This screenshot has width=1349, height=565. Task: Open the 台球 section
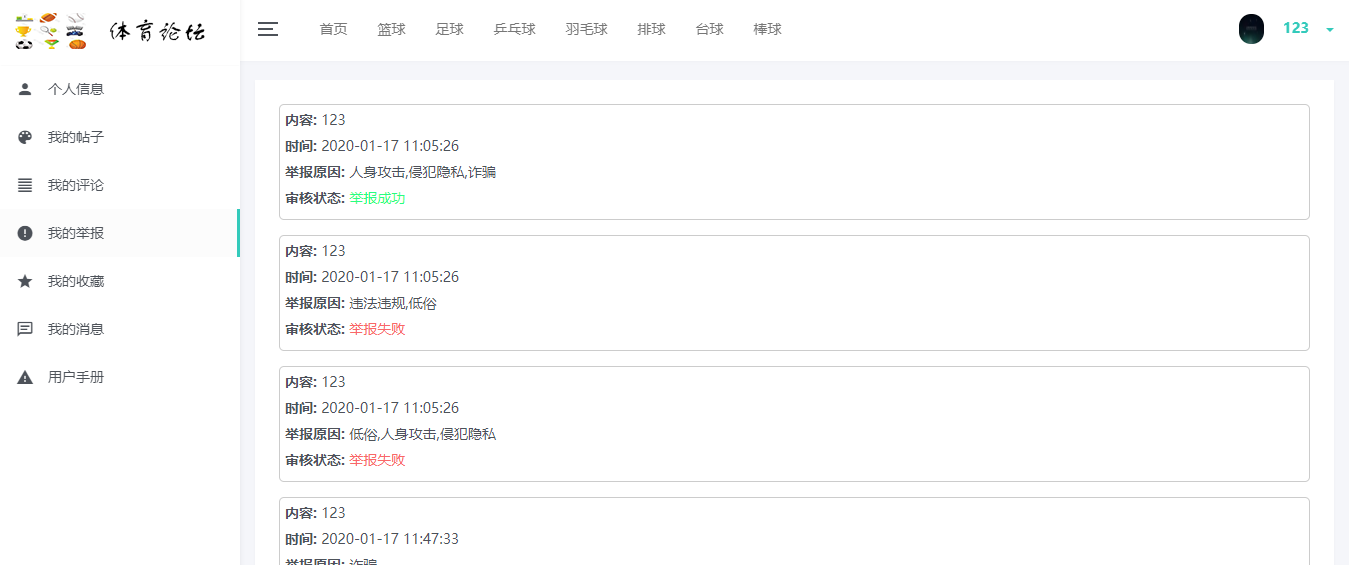point(709,29)
